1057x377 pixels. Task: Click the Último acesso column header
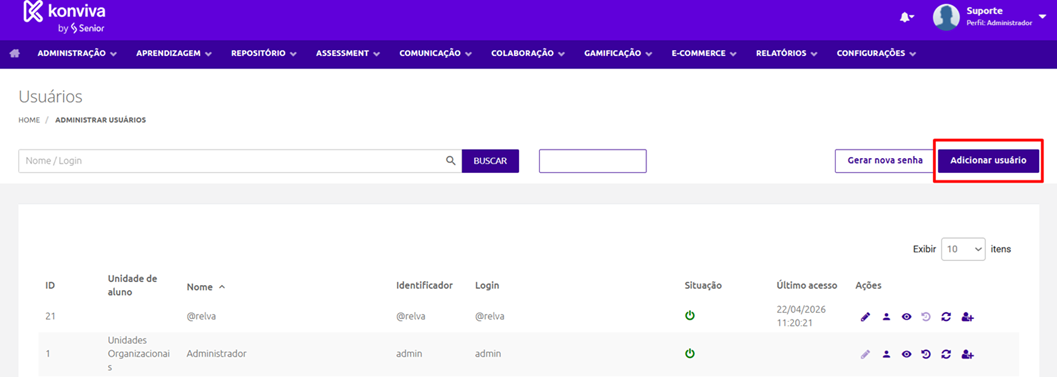(807, 285)
